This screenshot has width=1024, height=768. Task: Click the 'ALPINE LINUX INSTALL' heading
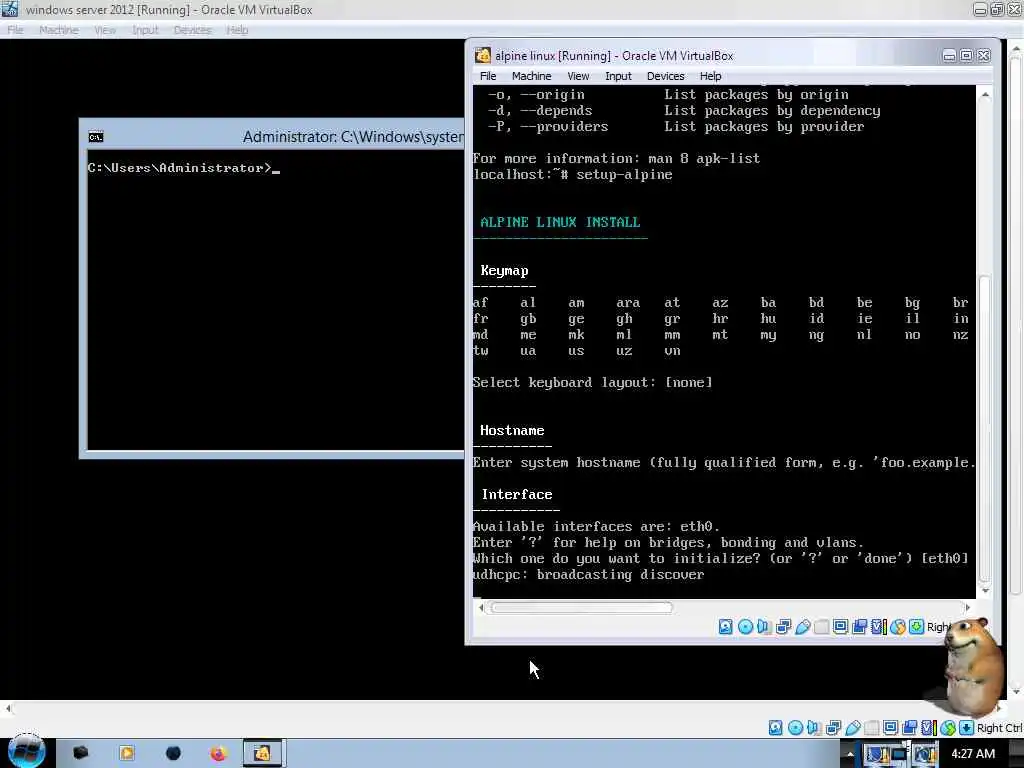tap(560, 222)
